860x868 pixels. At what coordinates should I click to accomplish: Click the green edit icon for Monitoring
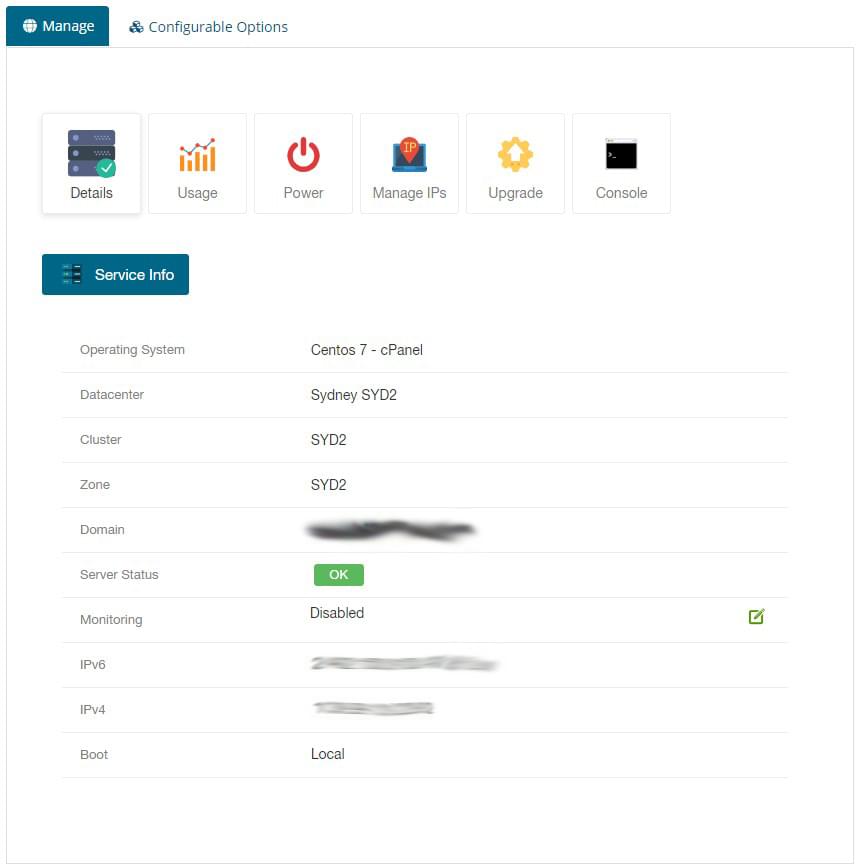click(756, 617)
